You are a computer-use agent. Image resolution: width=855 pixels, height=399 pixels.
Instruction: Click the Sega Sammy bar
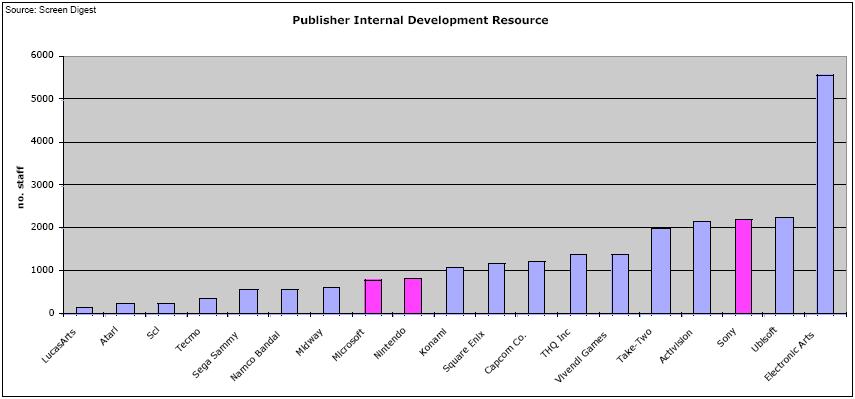249,301
